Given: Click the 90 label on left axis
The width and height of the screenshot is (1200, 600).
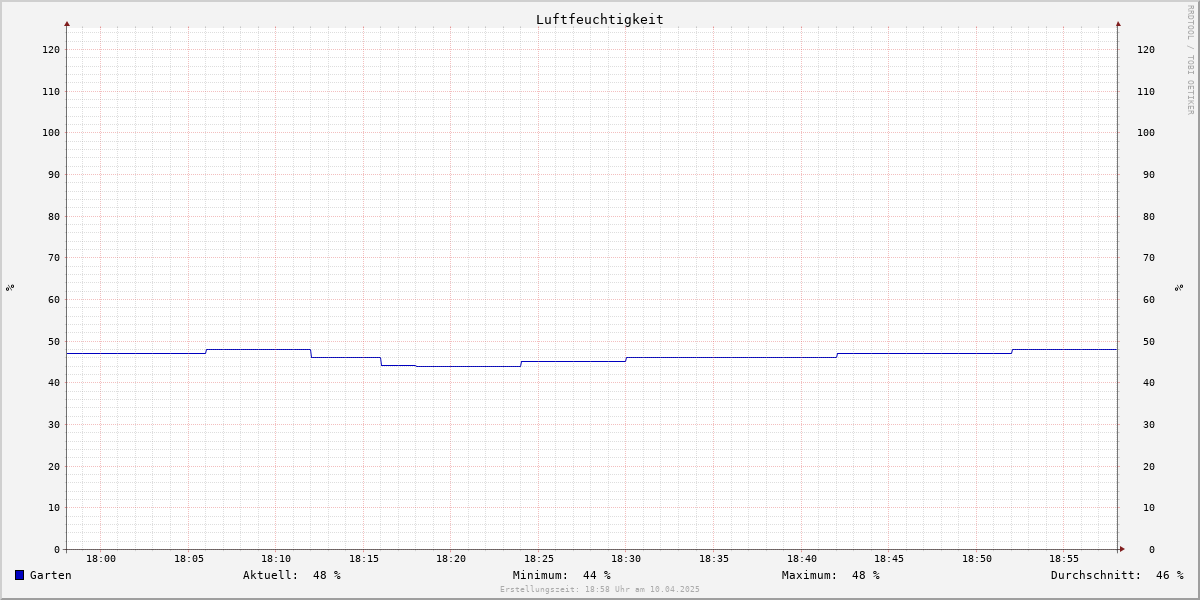Looking at the screenshot, I should 54,175.
